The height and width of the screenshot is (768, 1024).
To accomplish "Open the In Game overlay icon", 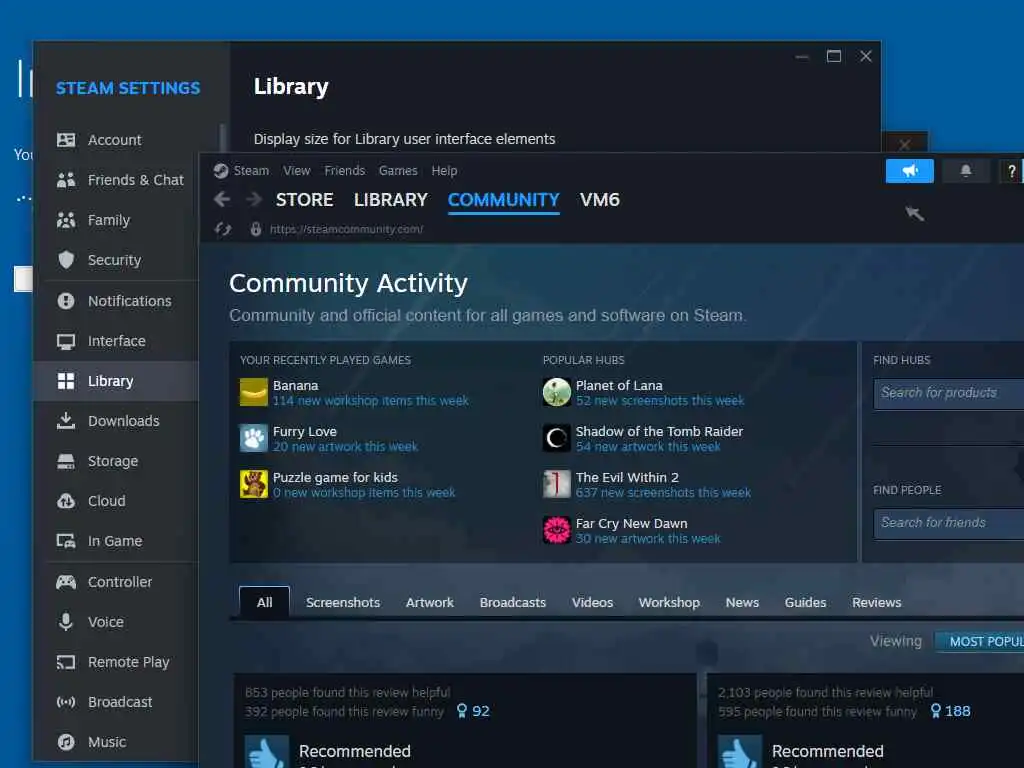I will 66,541.
